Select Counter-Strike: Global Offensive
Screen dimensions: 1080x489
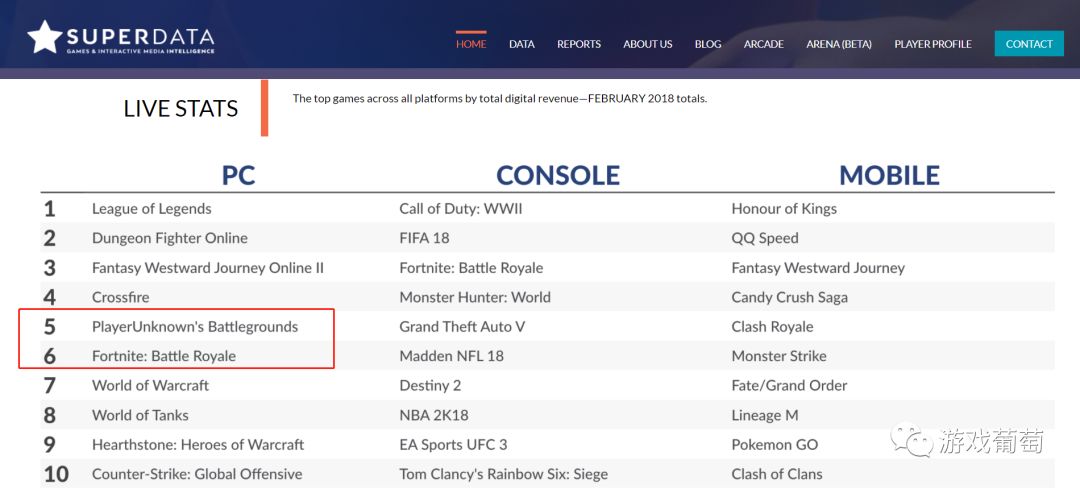[197, 474]
